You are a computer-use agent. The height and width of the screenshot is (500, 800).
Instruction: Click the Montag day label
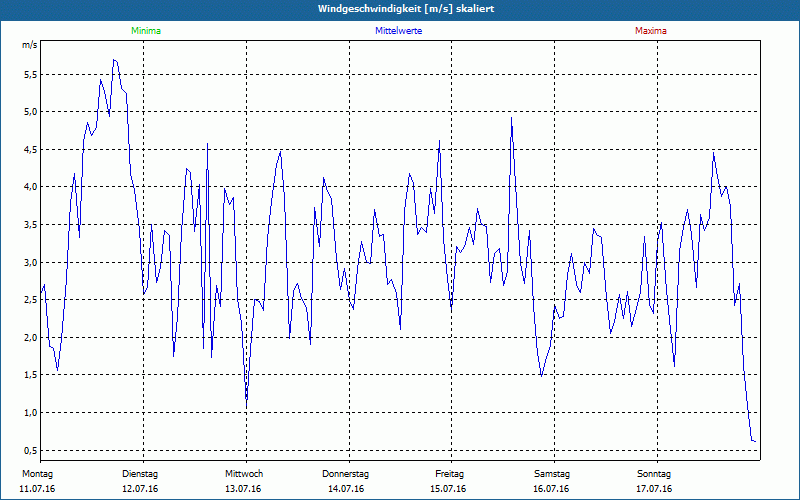[37, 474]
